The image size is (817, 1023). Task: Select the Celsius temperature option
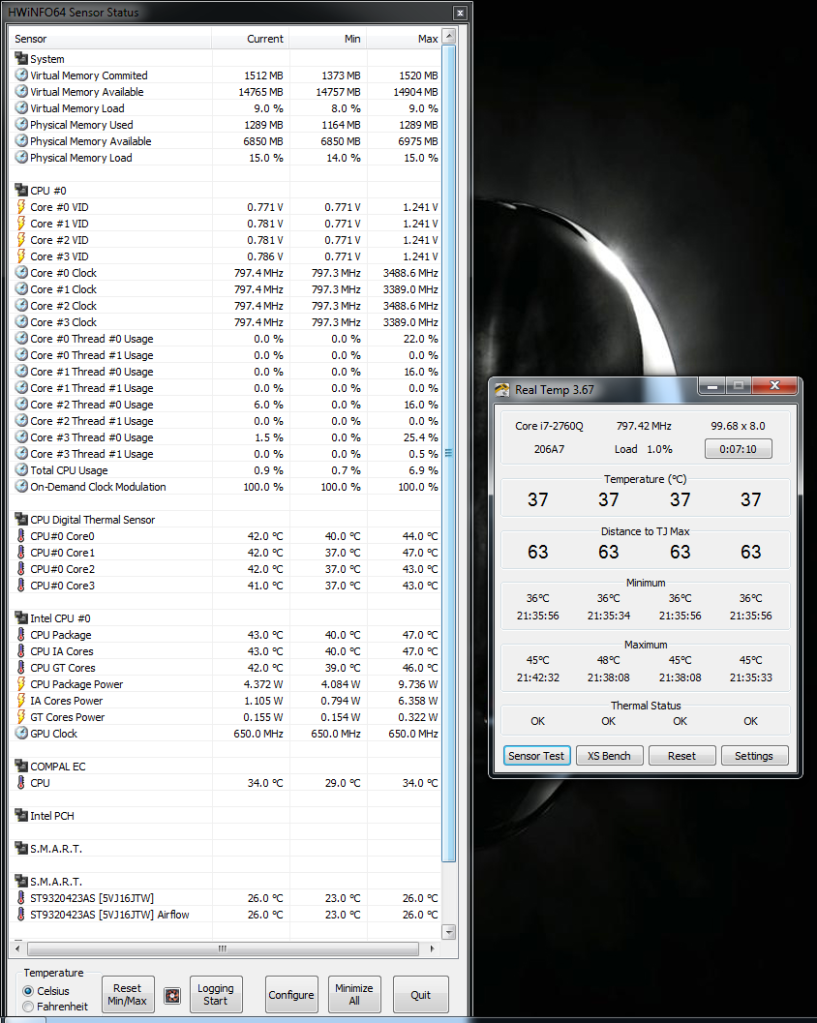[28, 991]
